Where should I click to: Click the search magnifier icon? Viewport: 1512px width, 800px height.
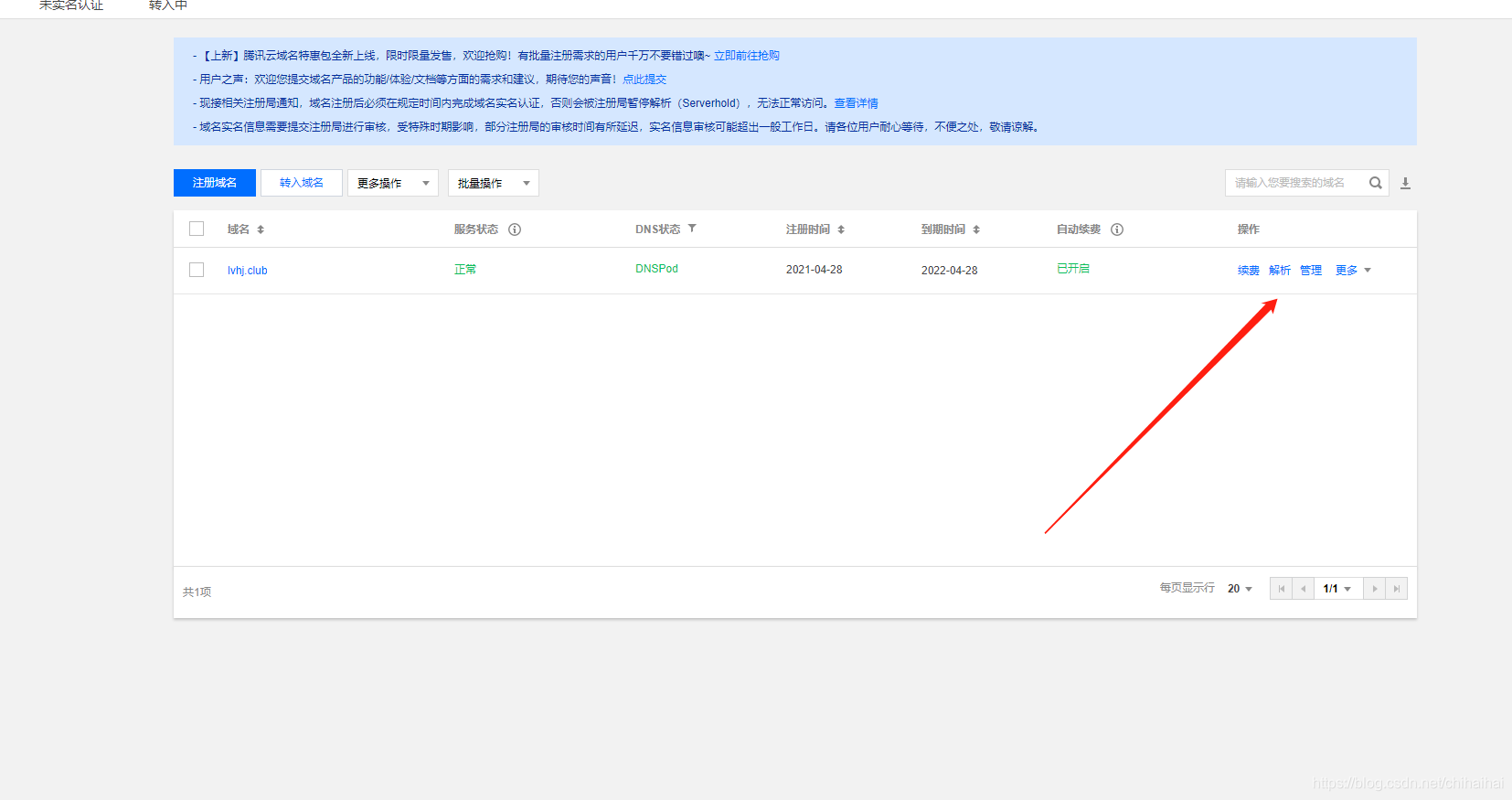point(1375,183)
